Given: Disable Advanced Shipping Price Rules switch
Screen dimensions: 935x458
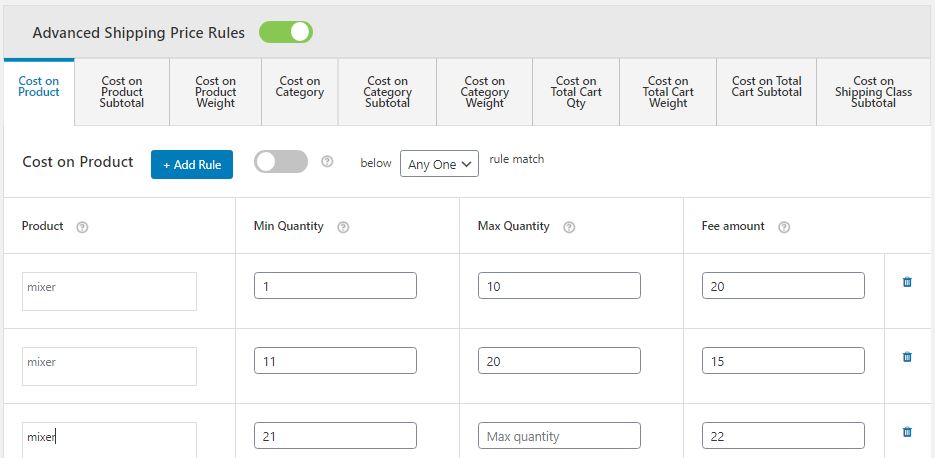Looking at the screenshot, I should 286,32.
